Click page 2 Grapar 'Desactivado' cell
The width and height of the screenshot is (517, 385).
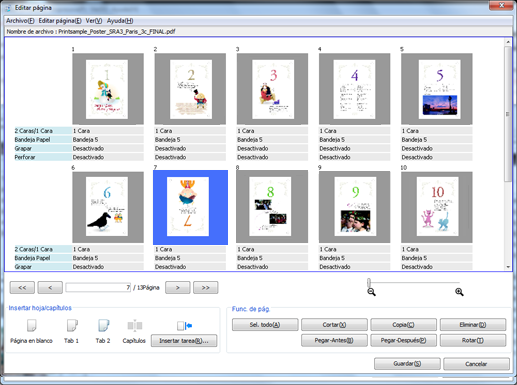[190, 148]
